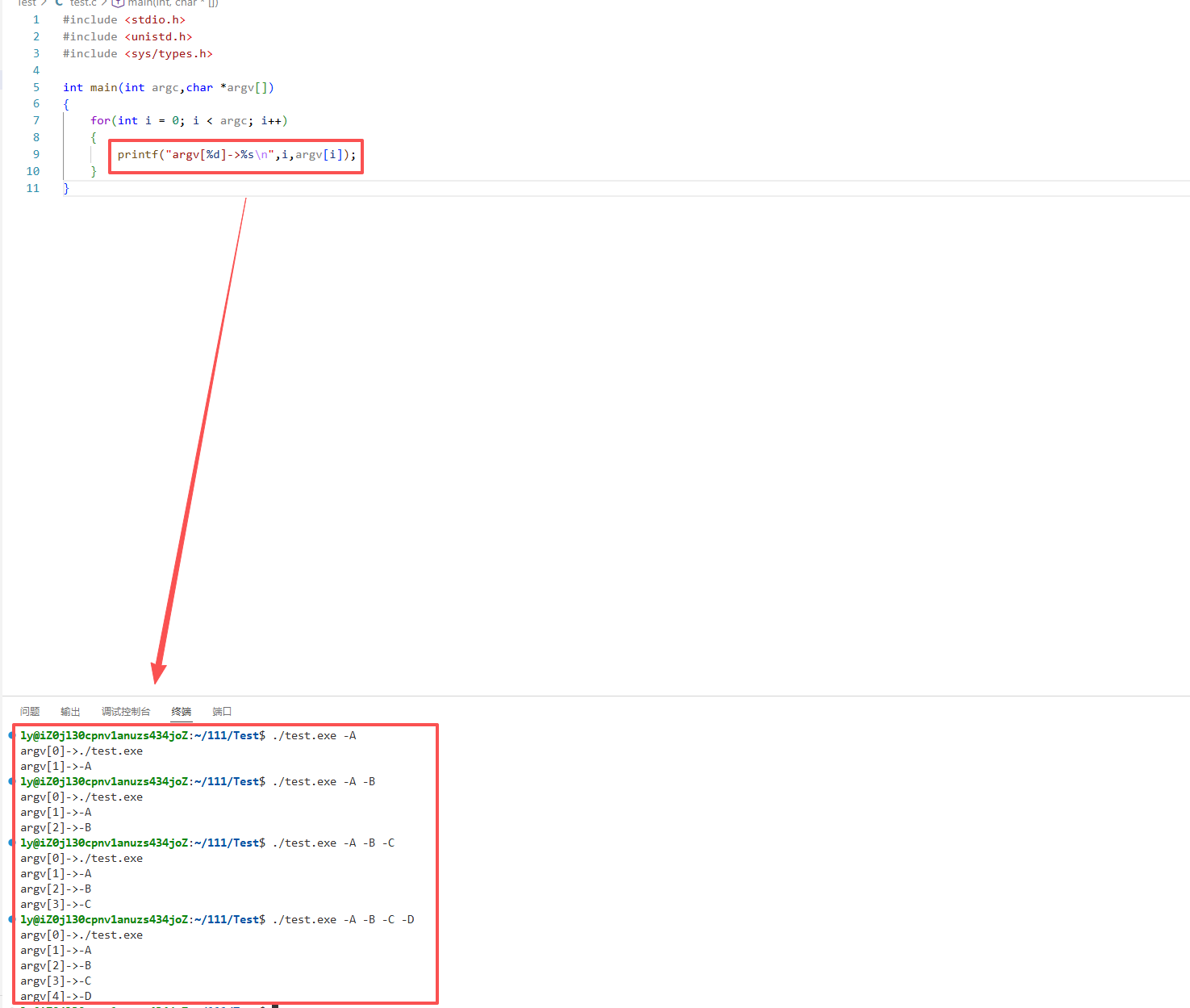Open the 调试控制台 panel tab
The image size is (1190, 1008).
(126, 711)
